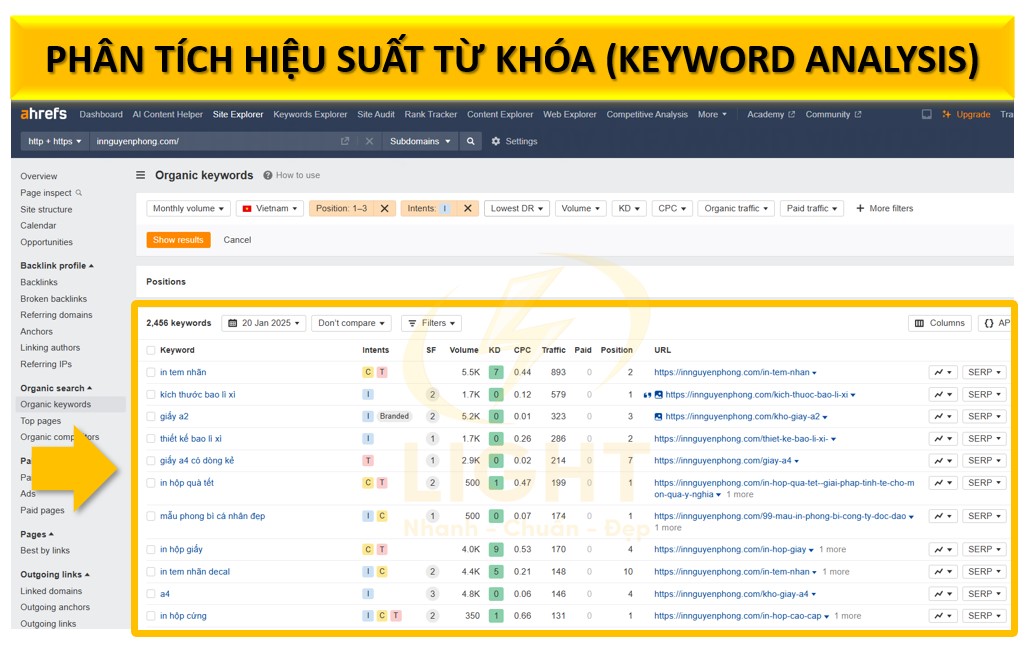Click the display icon near Upgrade
This screenshot has height=650, width=1031.
click(926, 114)
